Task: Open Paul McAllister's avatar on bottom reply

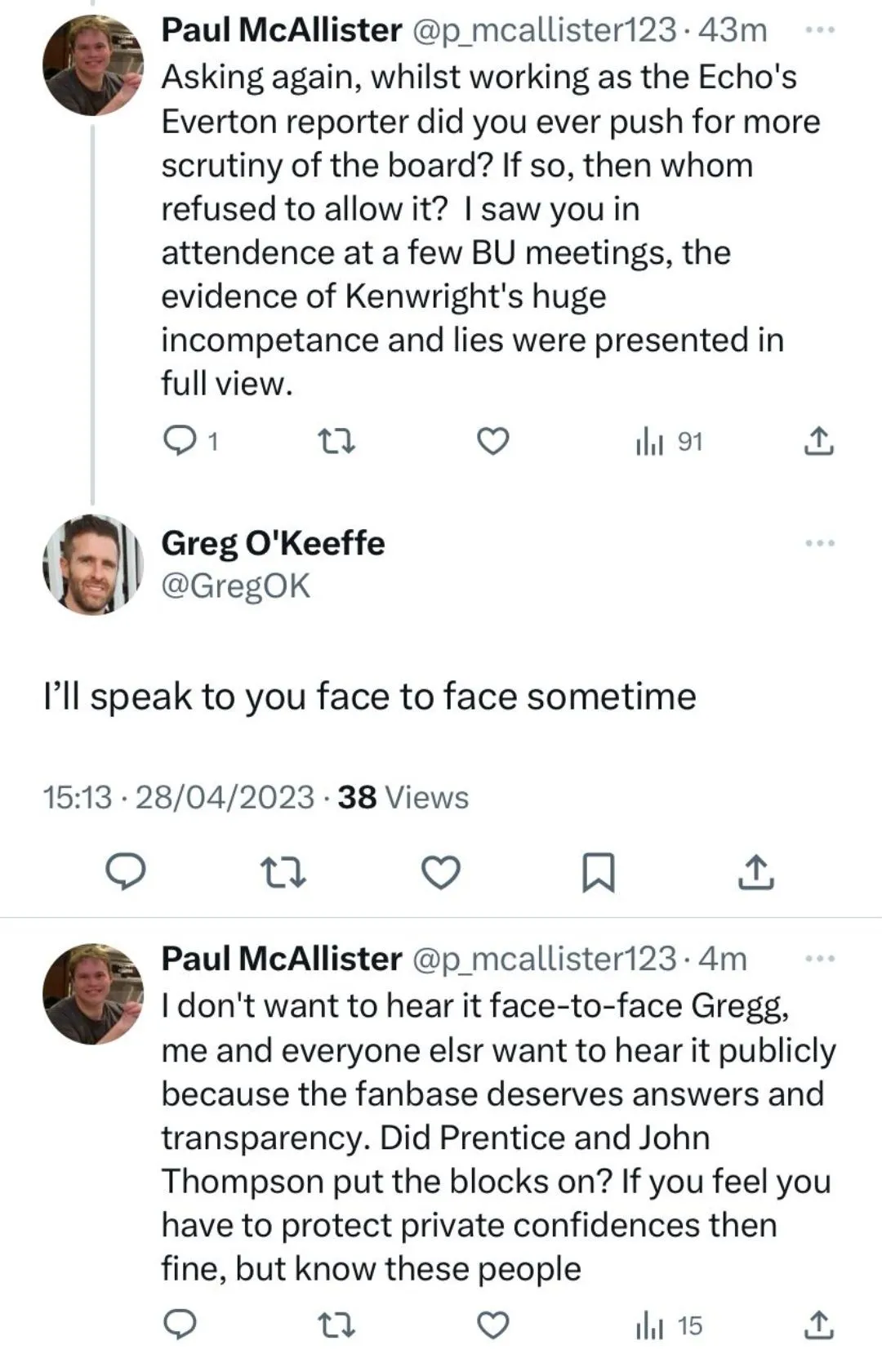Action: point(92,994)
